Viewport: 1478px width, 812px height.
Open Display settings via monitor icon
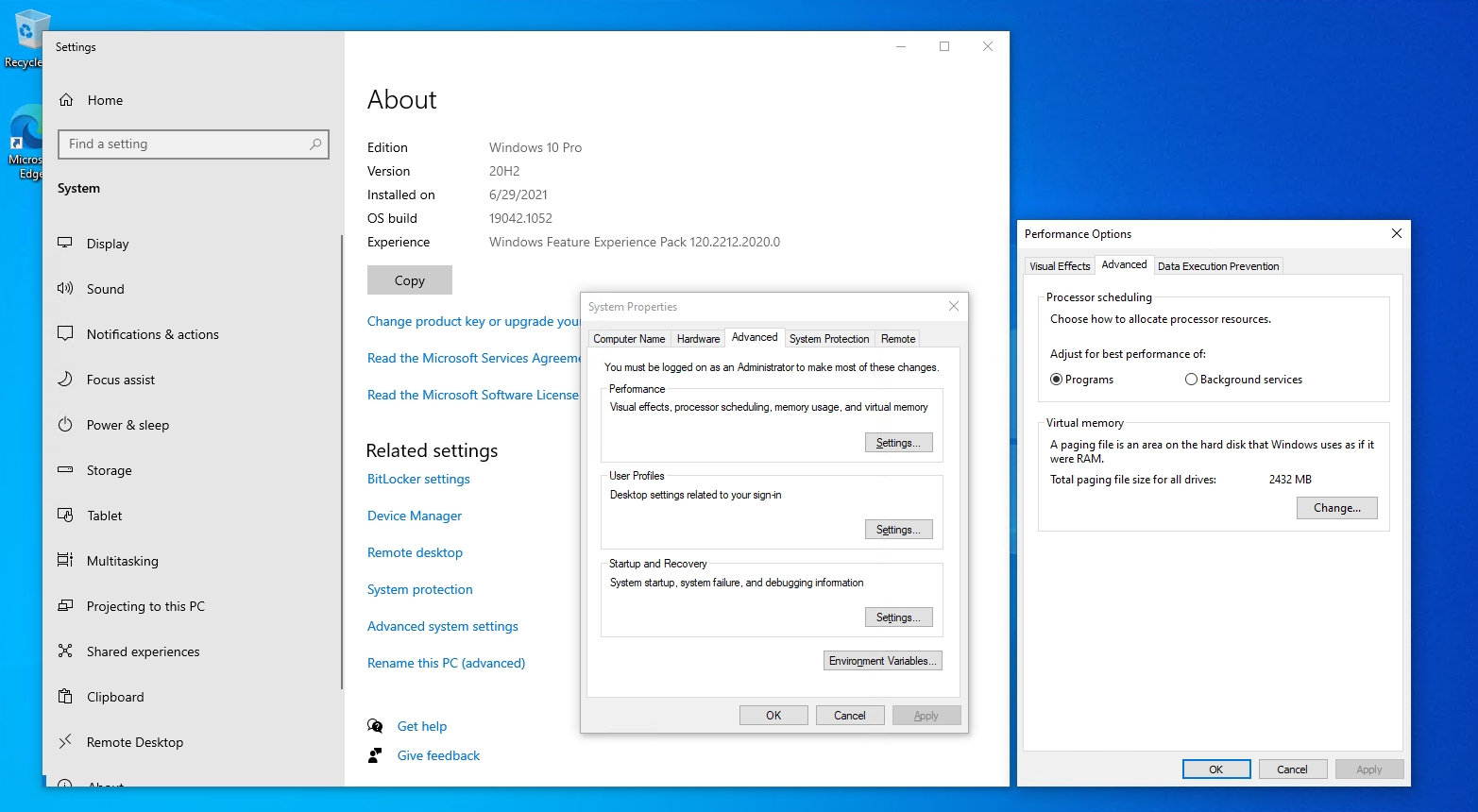click(x=65, y=243)
